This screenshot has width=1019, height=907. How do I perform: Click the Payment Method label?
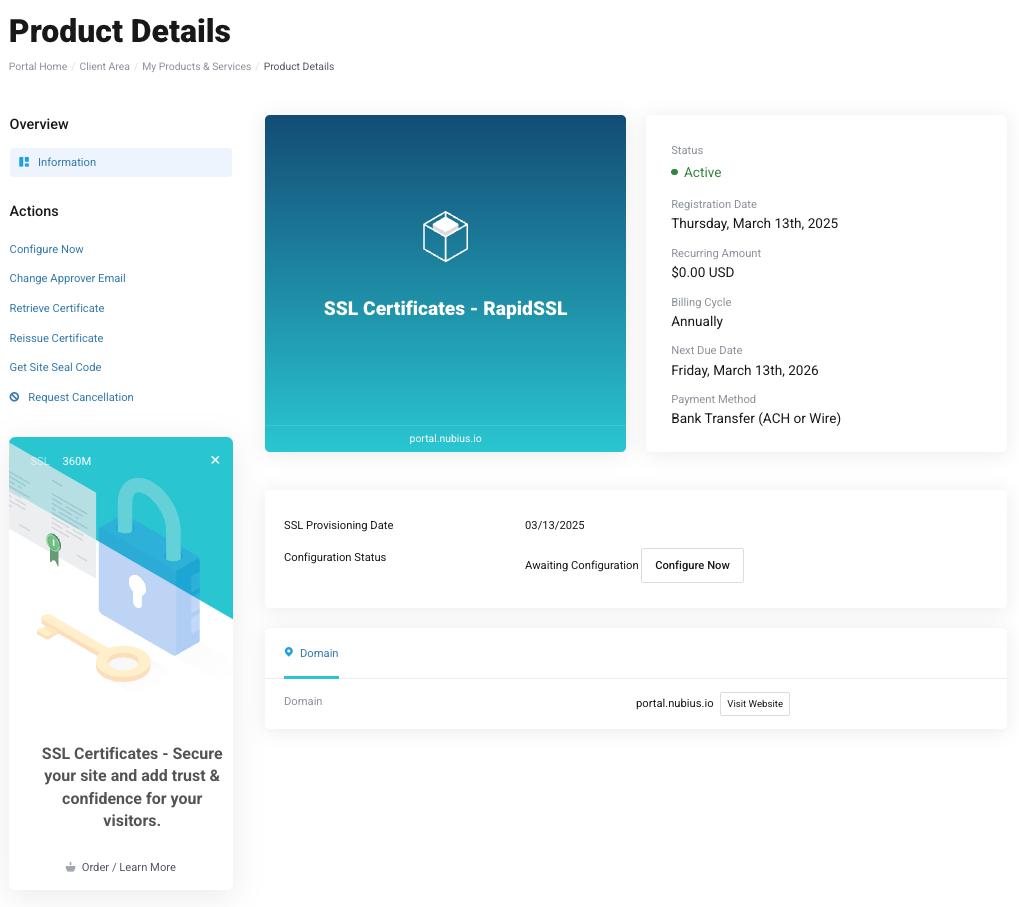click(713, 399)
